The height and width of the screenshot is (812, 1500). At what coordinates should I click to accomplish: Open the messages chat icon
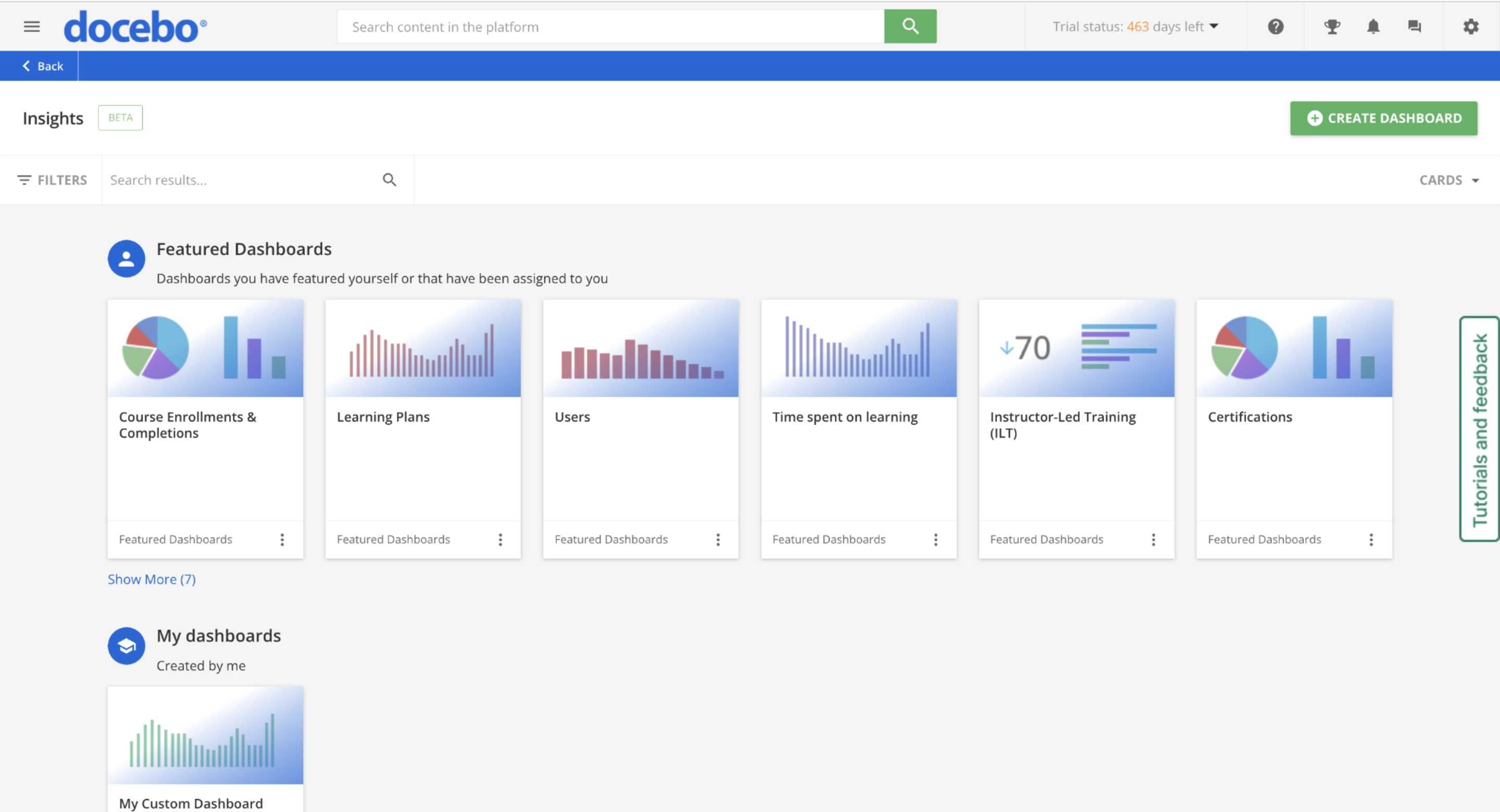click(1414, 26)
